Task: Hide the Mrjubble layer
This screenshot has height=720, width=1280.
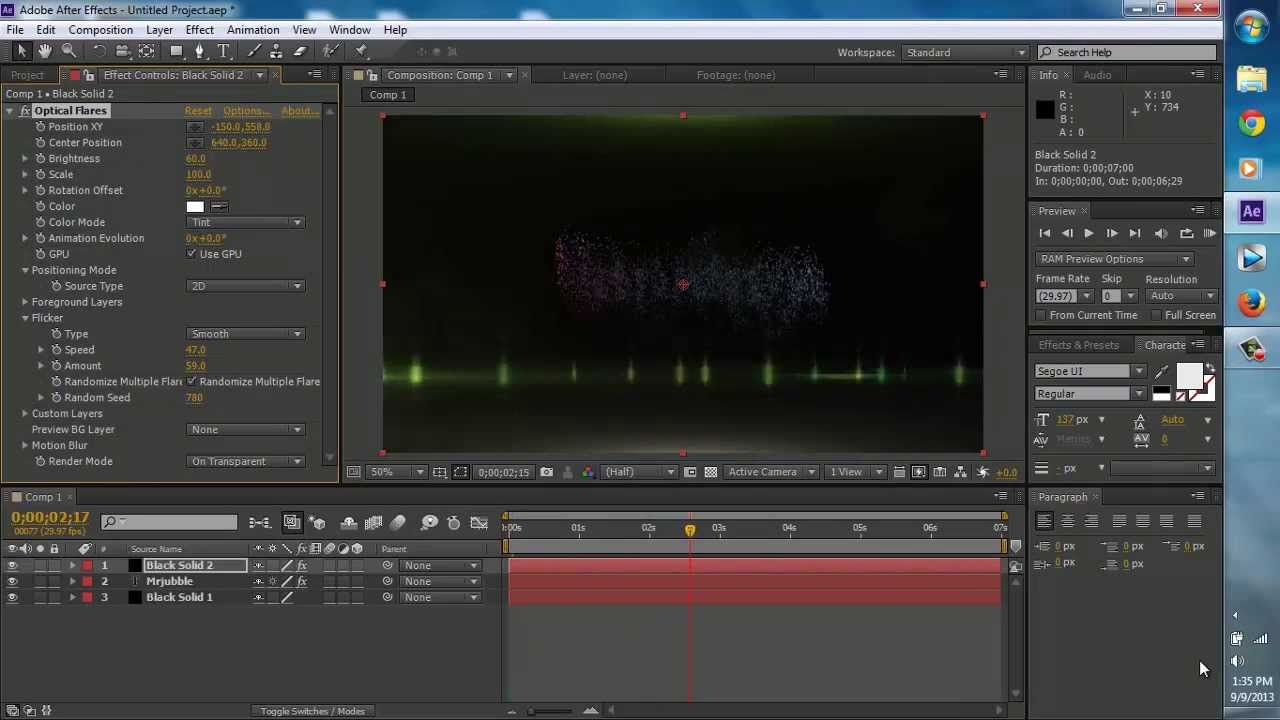Action: [12, 582]
